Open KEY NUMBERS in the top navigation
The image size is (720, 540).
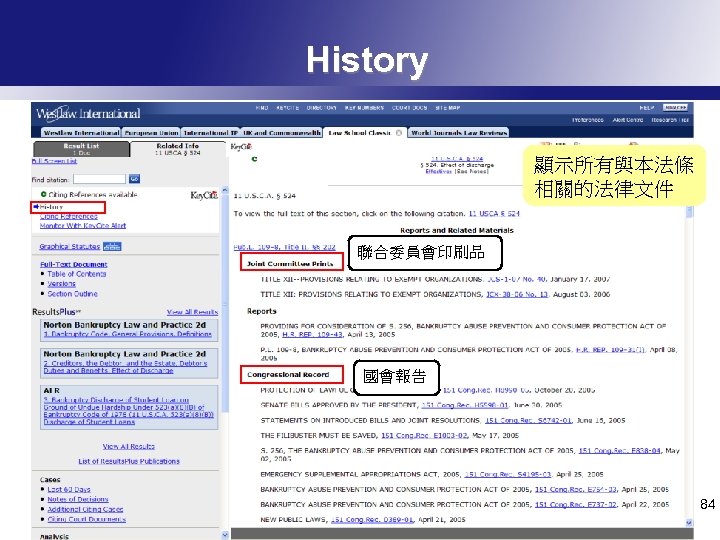click(x=364, y=108)
